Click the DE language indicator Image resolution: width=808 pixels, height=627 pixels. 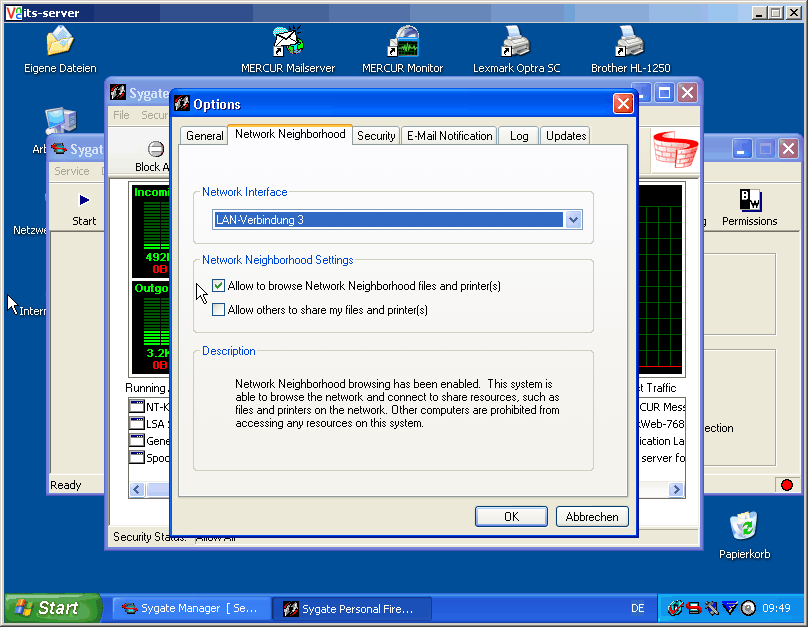(x=637, y=608)
